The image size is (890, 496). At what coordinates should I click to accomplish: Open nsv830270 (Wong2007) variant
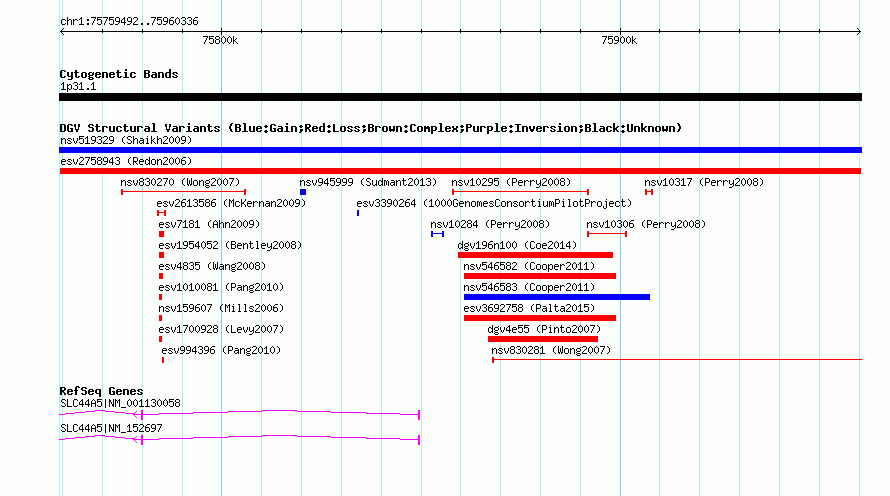[180, 182]
